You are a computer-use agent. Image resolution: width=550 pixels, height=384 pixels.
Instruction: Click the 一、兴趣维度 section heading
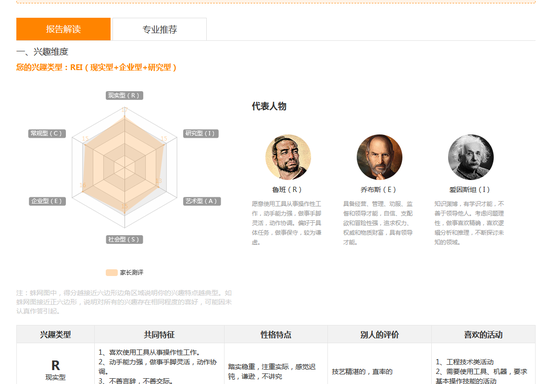[x=42, y=52]
